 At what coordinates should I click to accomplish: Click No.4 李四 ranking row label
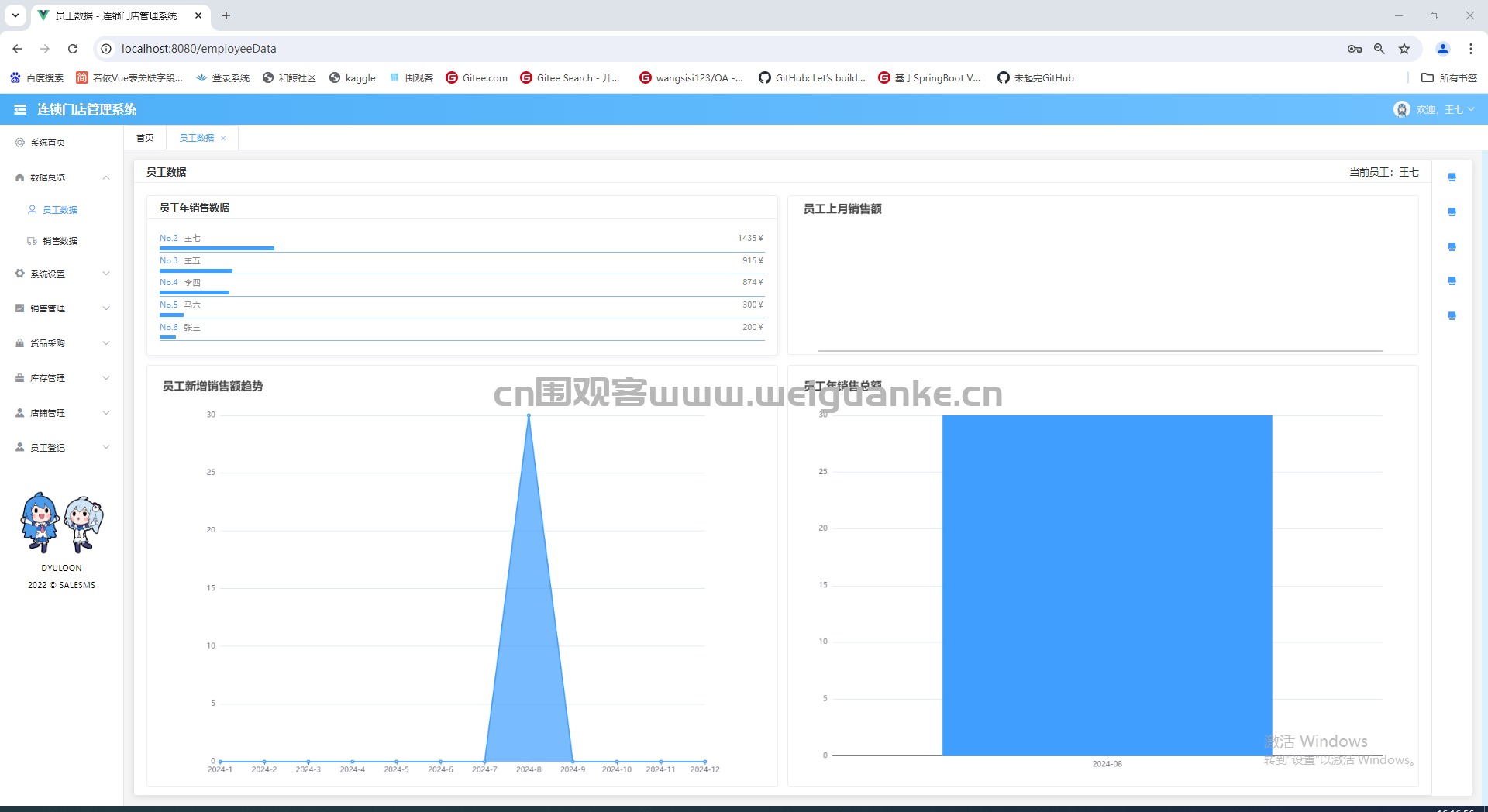(x=180, y=283)
